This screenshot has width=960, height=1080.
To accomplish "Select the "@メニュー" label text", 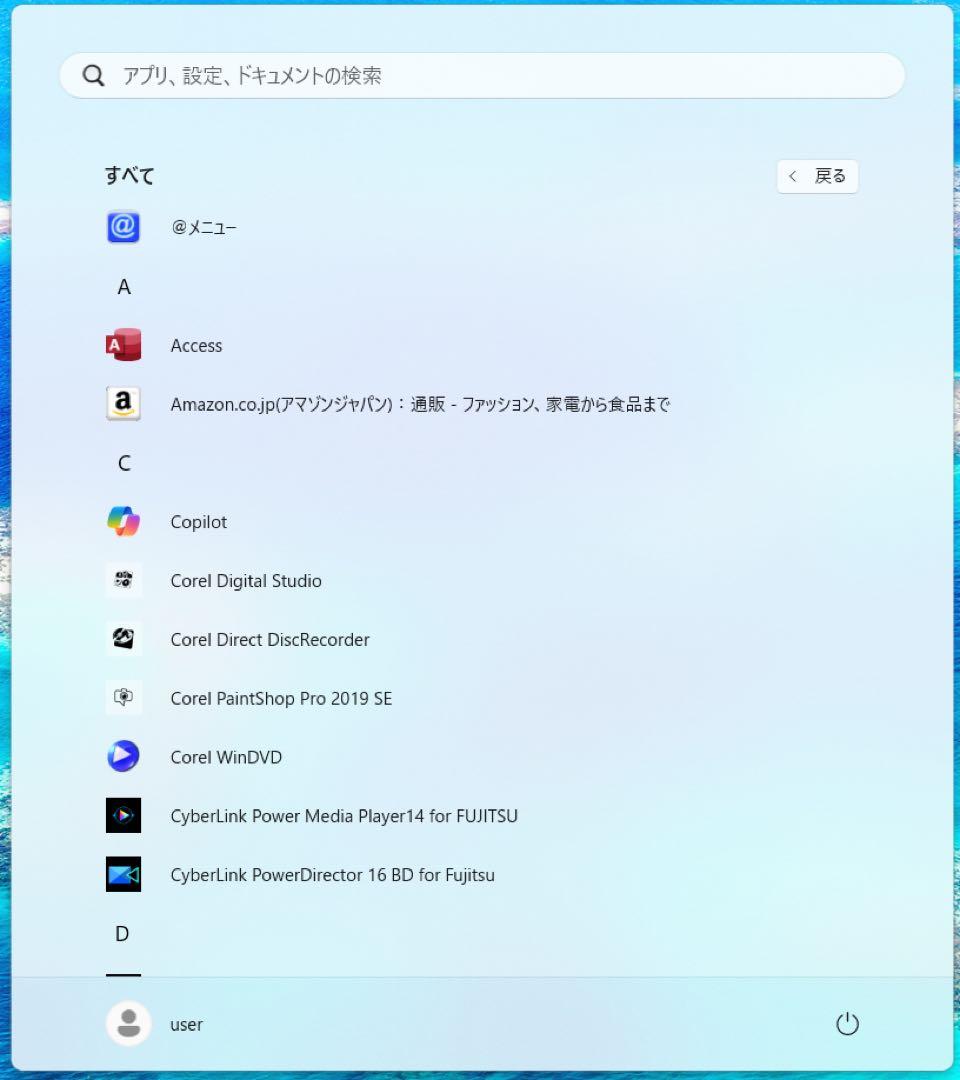I will pyautogui.click(x=204, y=227).
